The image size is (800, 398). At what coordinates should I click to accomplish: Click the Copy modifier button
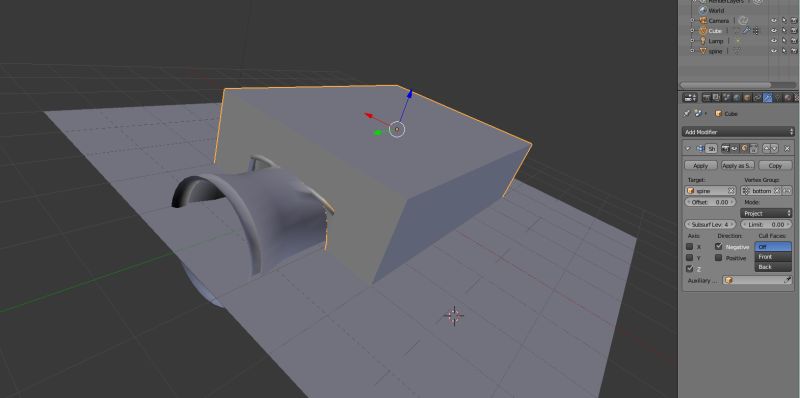775,165
